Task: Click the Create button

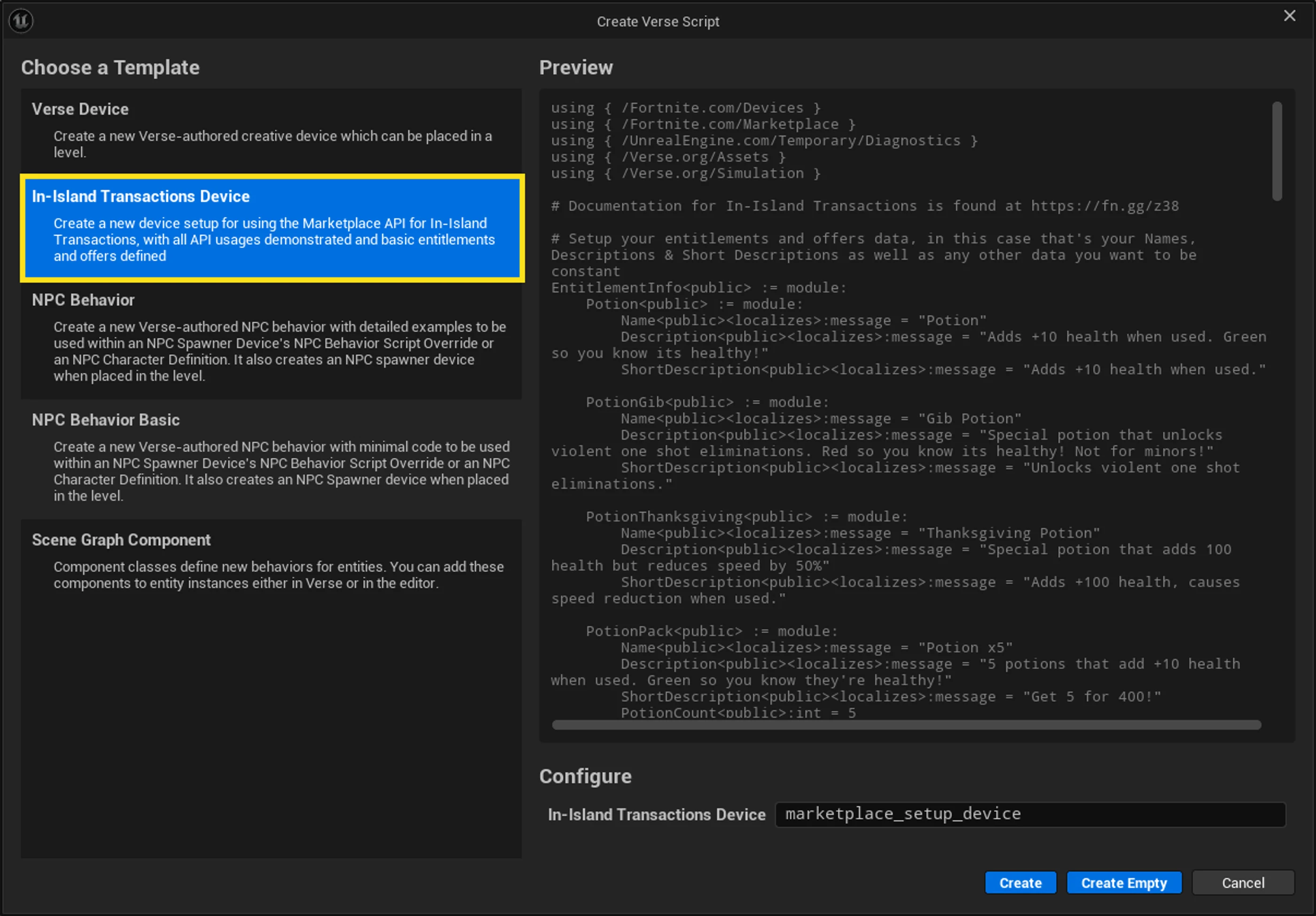Action: click(x=1020, y=883)
